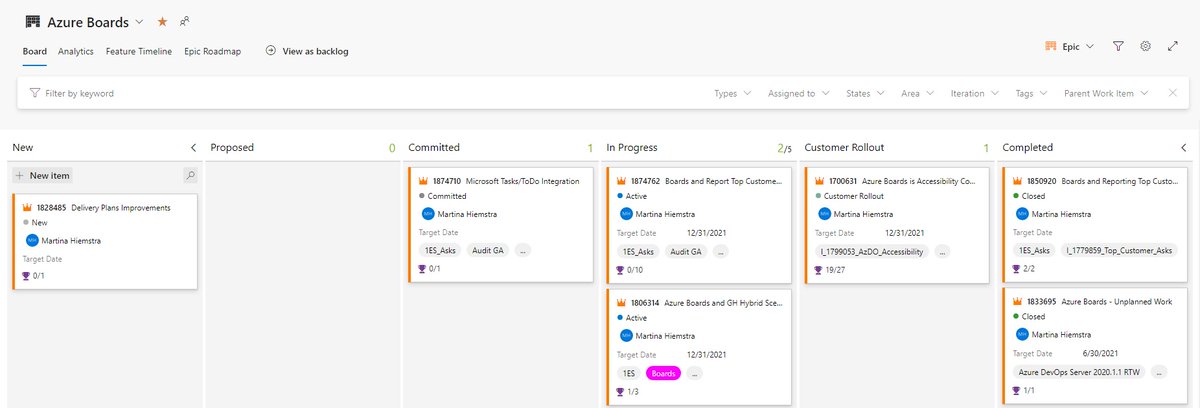Open the Epic backlog level dropdown
The image size is (1200, 408).
point(1069,46)
